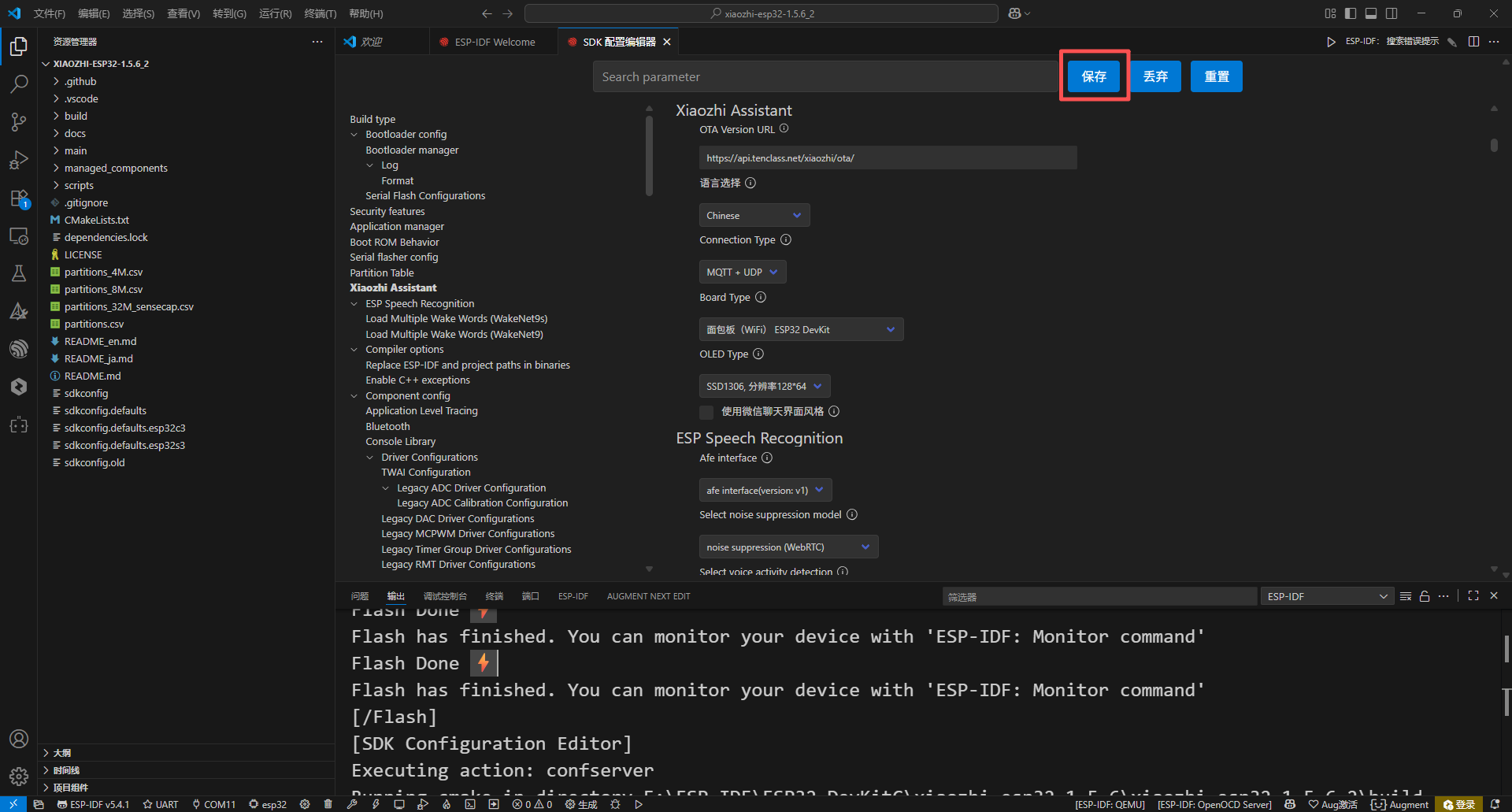The image size is (1512, 812).
Task: Toggle output auto-scroll lock
Action: coord(1425,596)
